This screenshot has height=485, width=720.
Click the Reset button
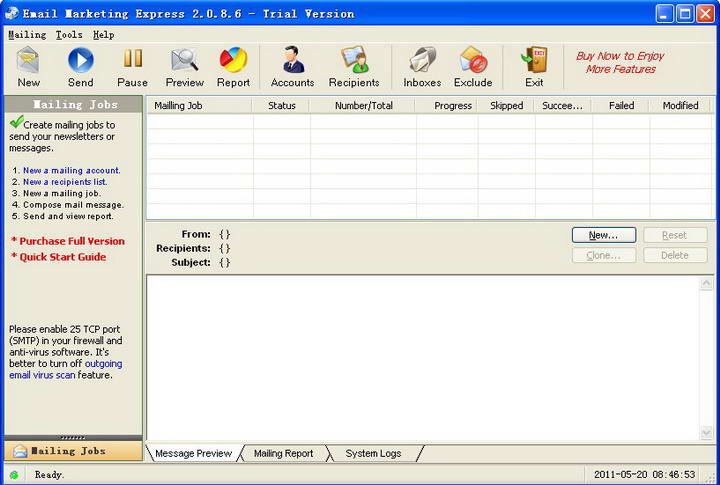coord(675,235)
